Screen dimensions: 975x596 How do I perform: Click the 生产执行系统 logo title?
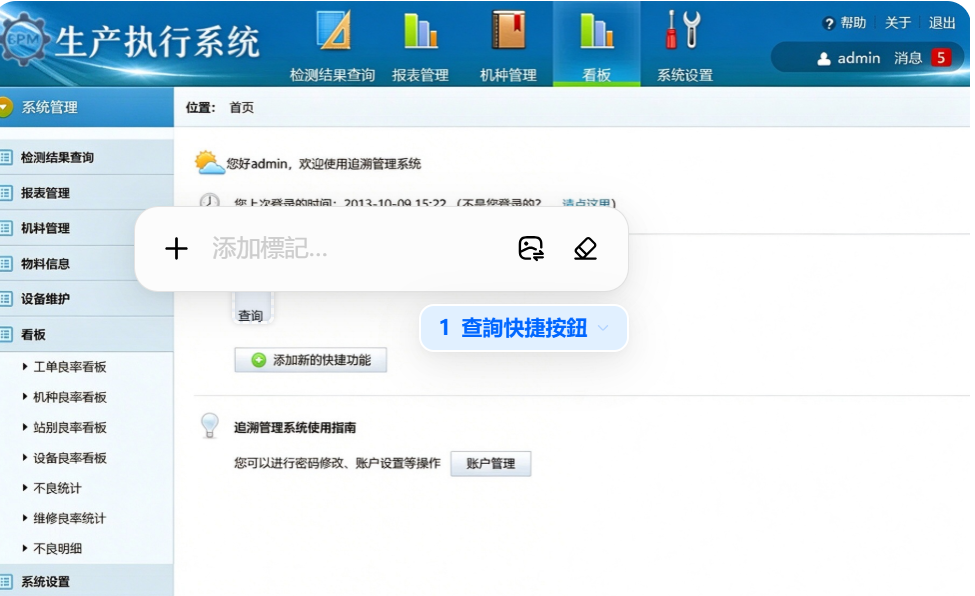click(157, 42)
